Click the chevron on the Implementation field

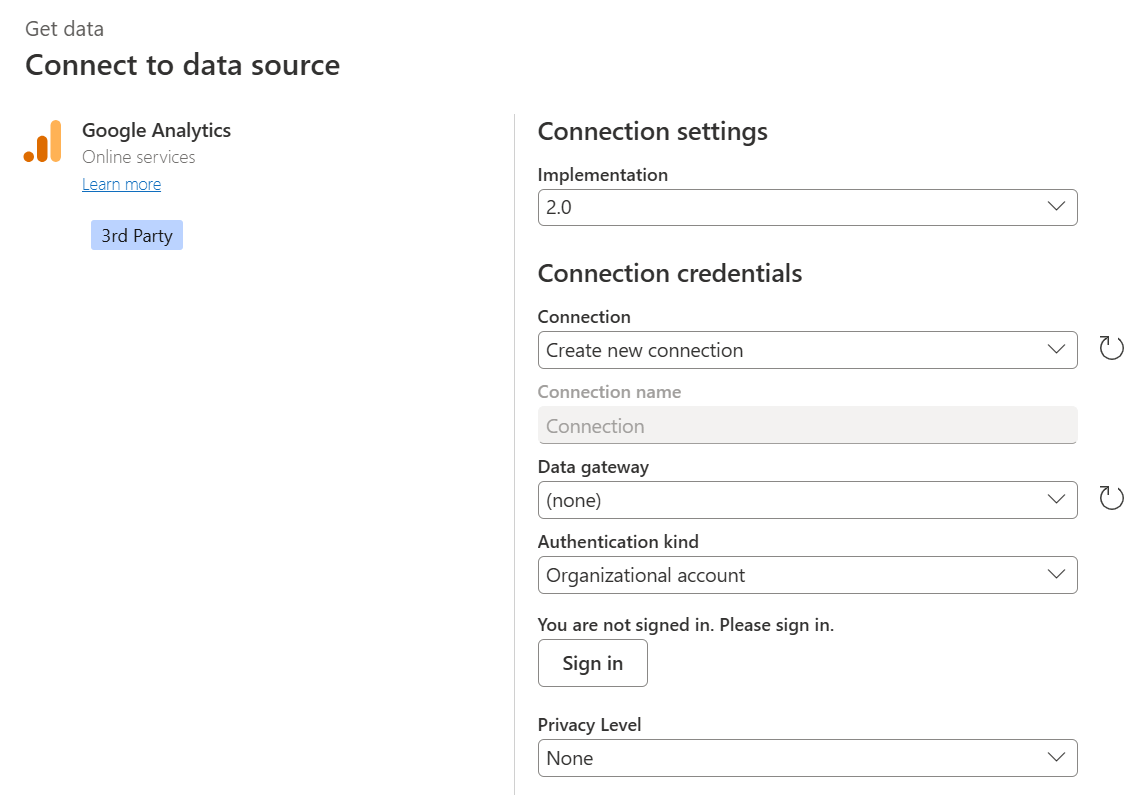click(x=1056, y=207)
